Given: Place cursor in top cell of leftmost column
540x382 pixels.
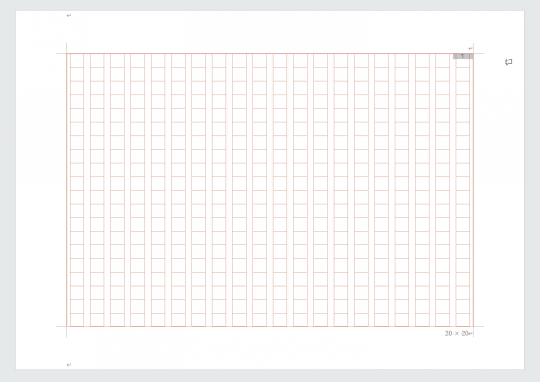Looking at the screenshot, I should click(x=77, y=61).
